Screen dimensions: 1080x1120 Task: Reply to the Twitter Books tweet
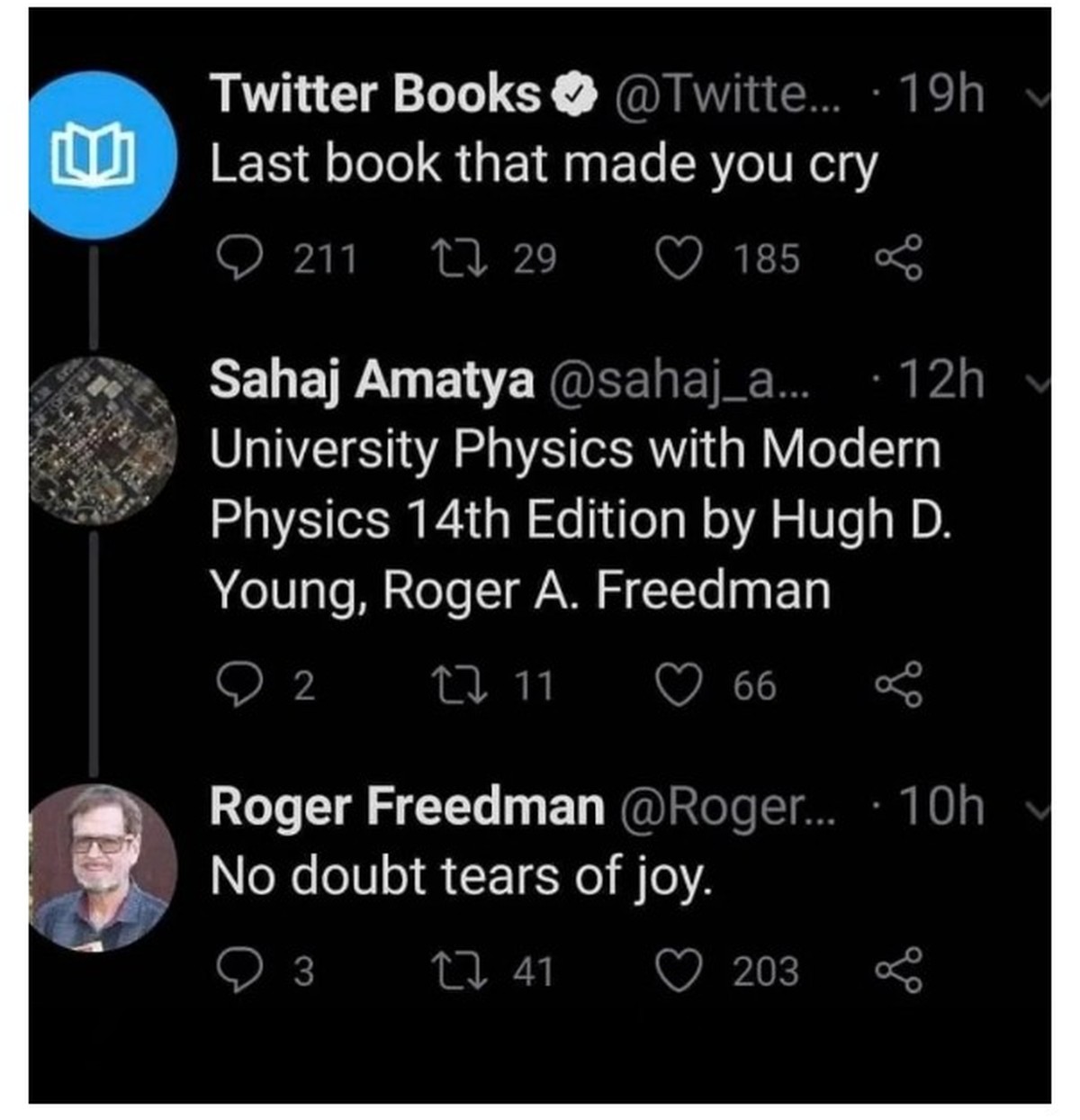click(x=240, y=259)
